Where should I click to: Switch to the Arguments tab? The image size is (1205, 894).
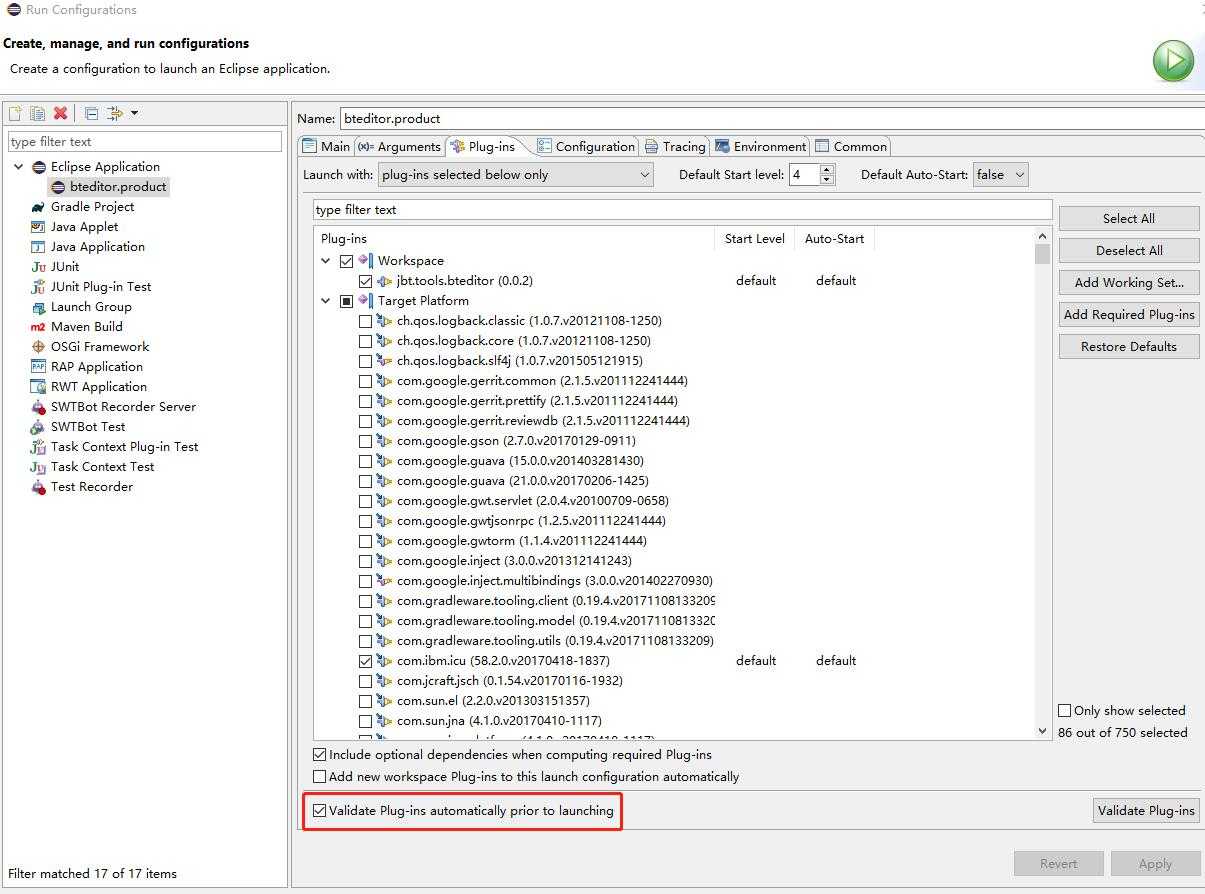click(x=399, y=146)
